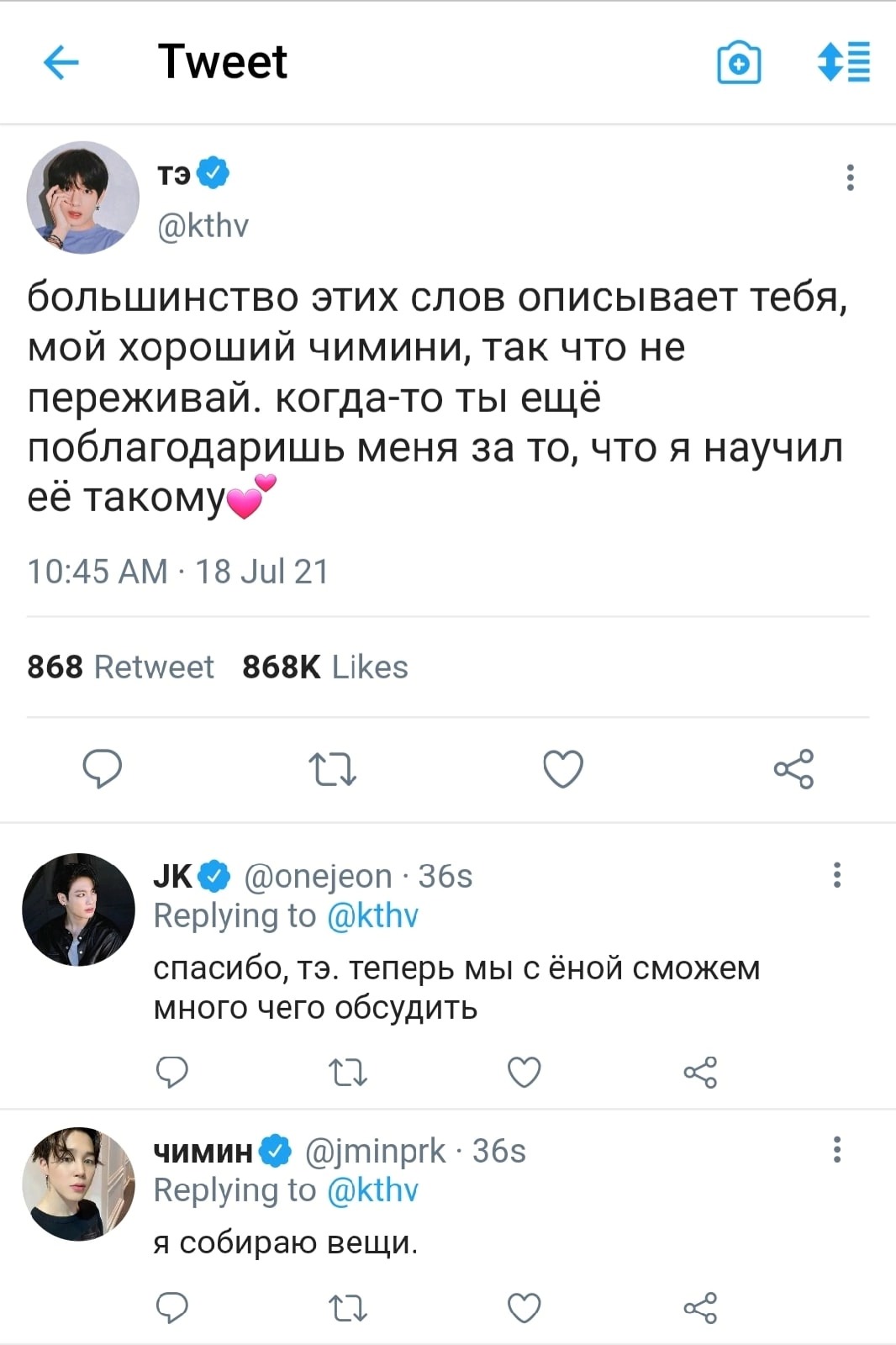Open the sort replies icon

(844, 63)
